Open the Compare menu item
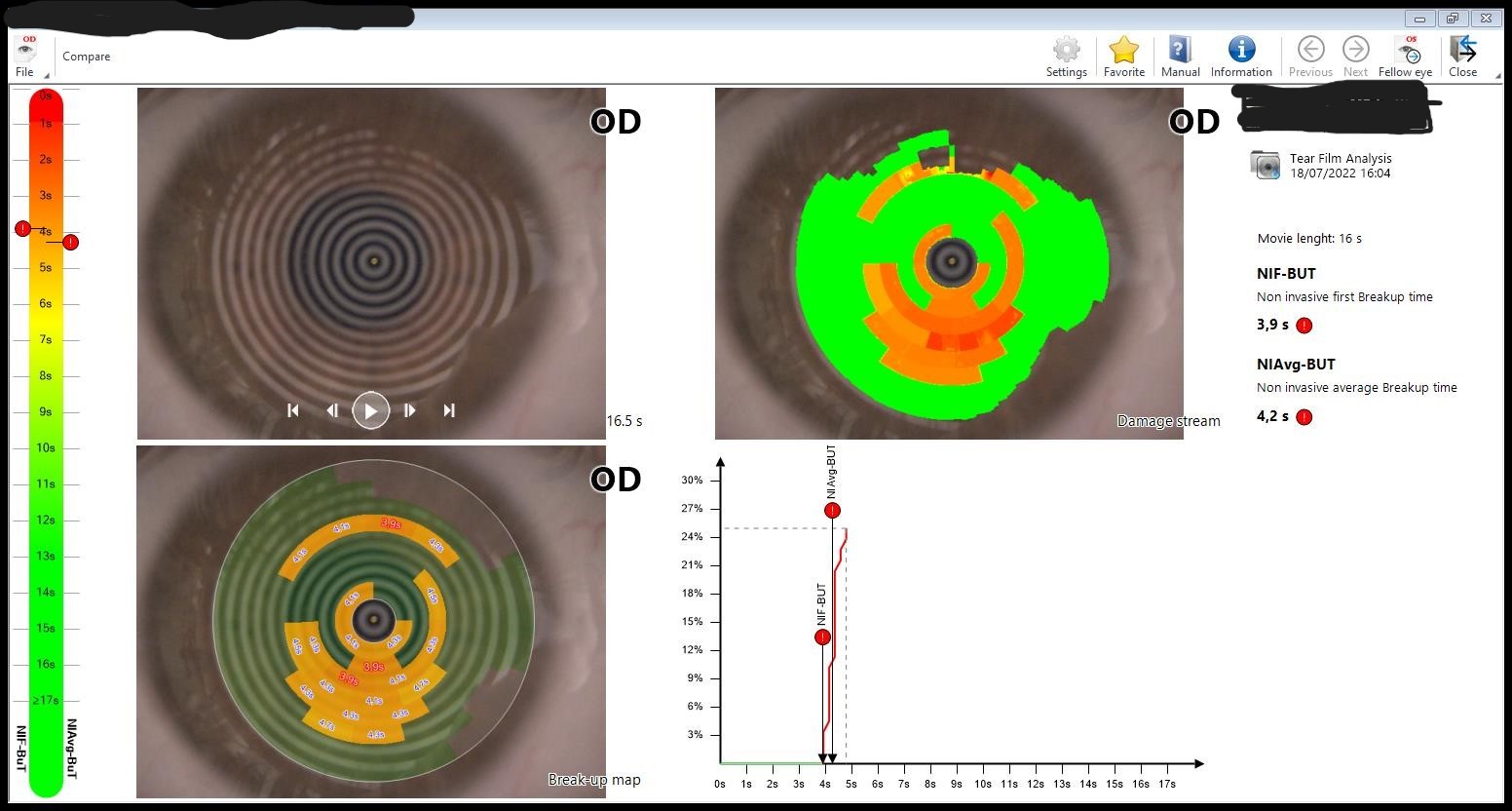Screen dimensions: 1512x811 pyautogui.click(x=87, y=57)
